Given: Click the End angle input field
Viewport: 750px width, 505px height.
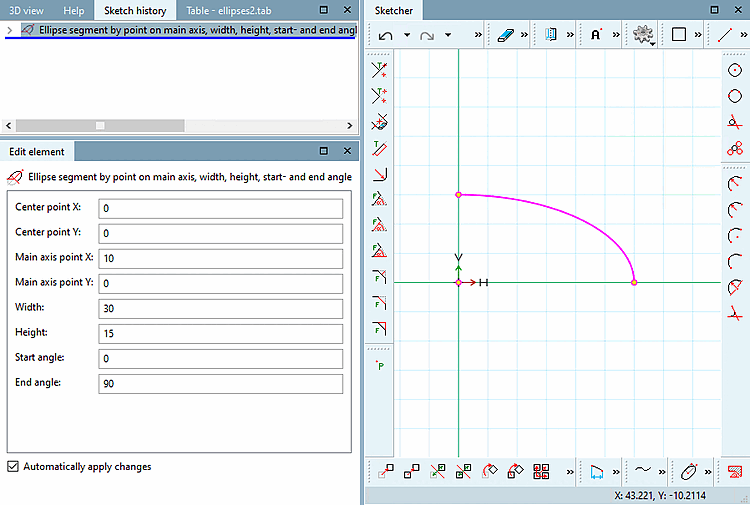Looking at the screenshot, I should [220, 383].
